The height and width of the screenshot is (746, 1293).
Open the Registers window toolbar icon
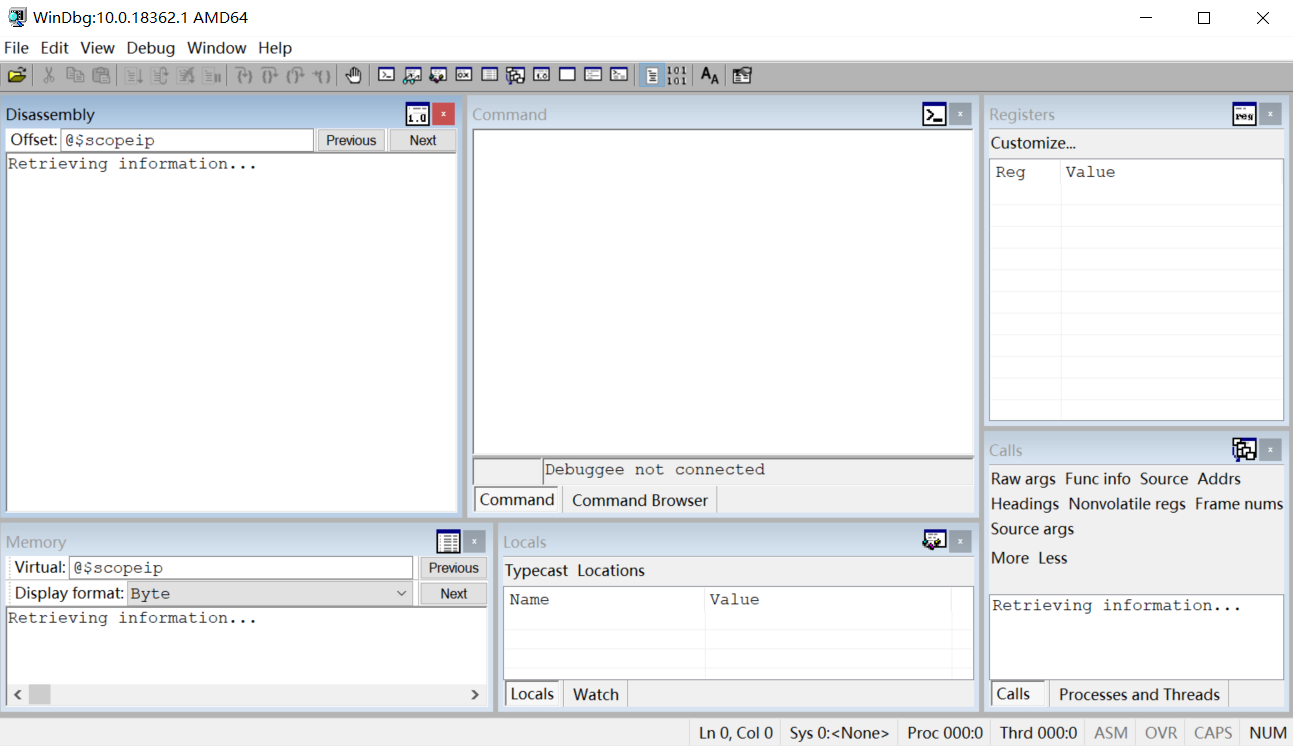(x=464, y=75)
